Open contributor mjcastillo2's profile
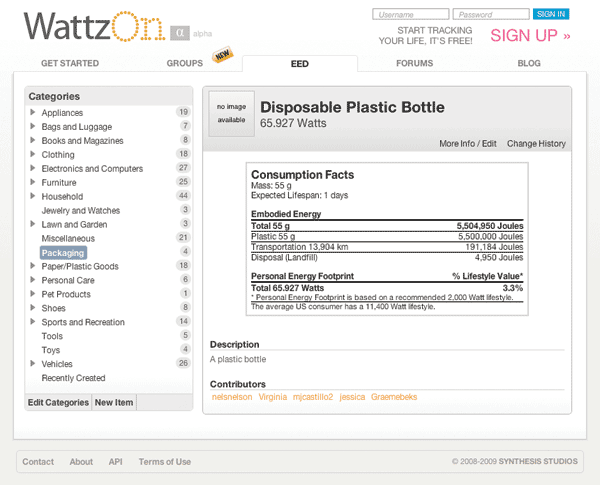 tap(313, 397)
